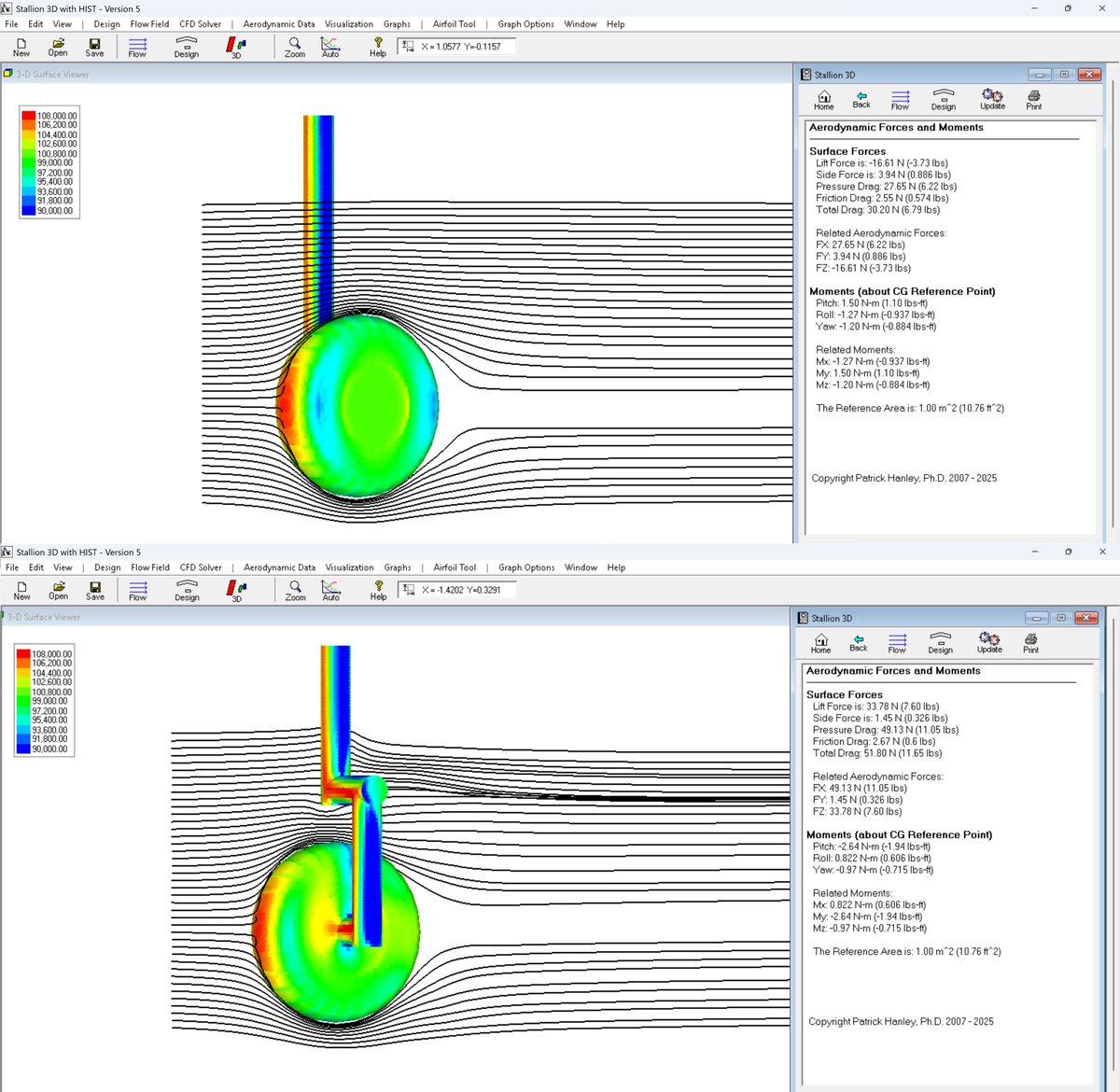Click the Save disk icon in the bottom window toolbar
1120x1092 pixels.
point(95,590)
